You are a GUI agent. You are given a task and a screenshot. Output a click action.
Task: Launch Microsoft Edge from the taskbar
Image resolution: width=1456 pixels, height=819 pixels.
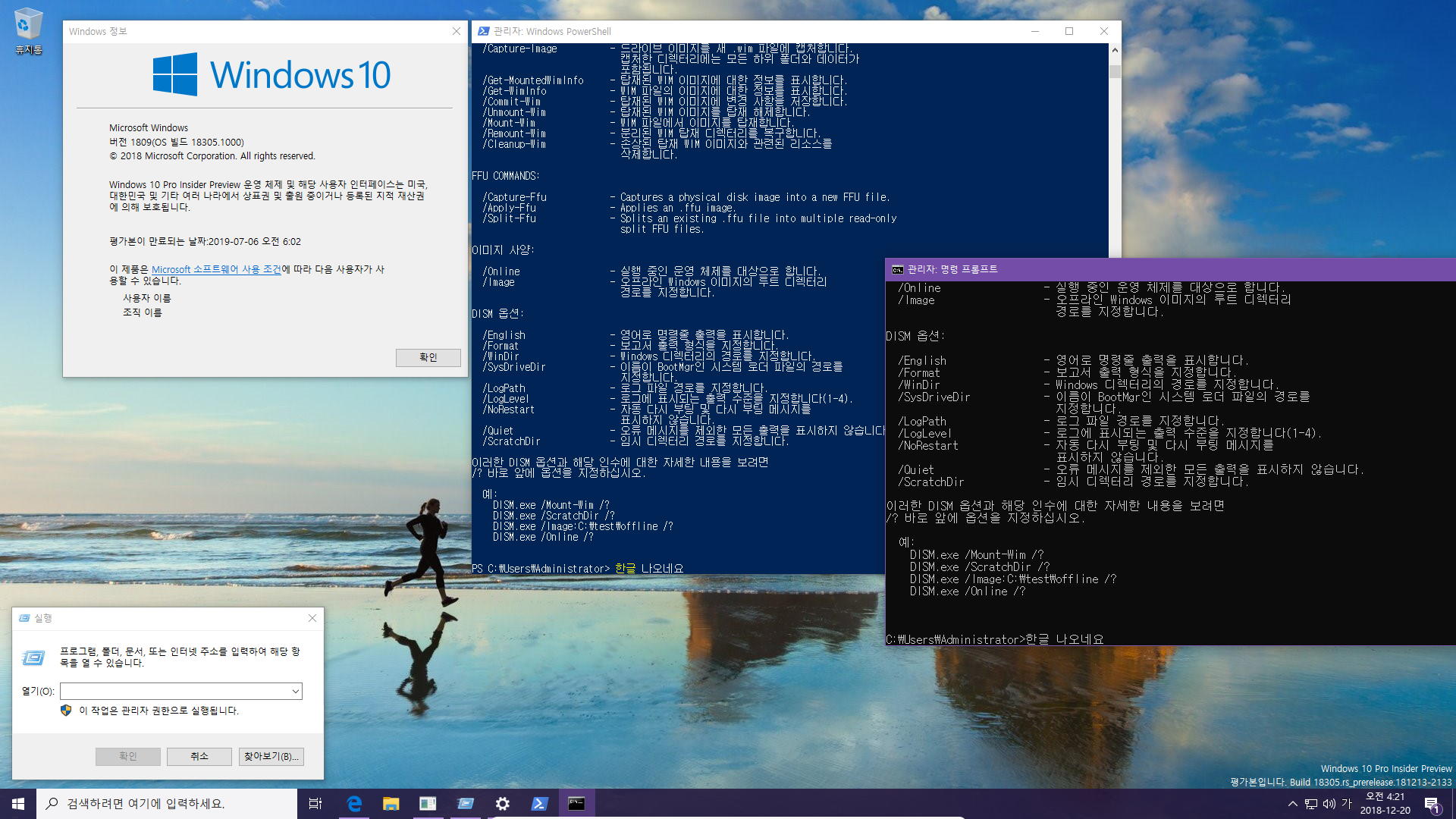pos(353,804)
